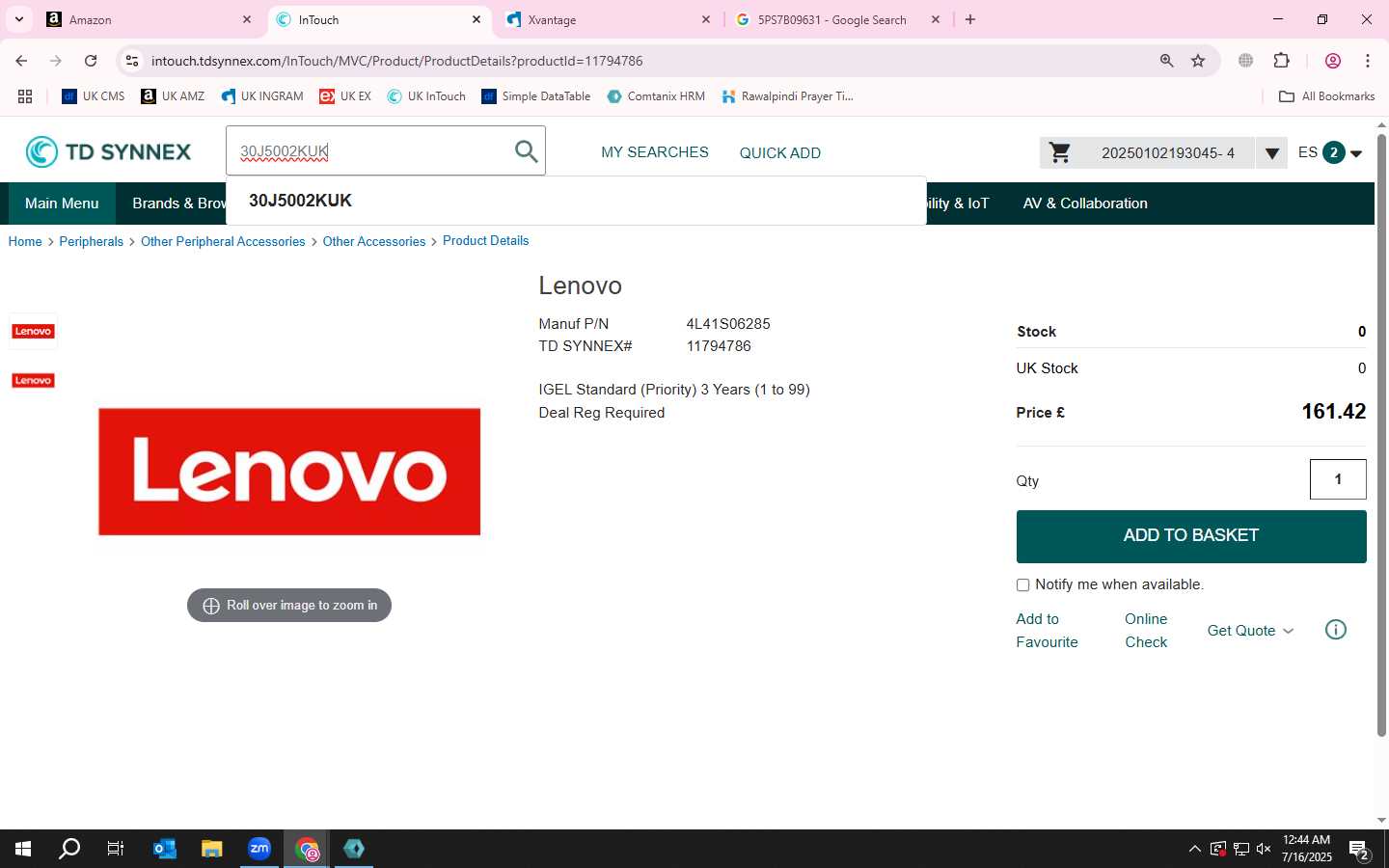
Task: Check the Notify me when available checkbox
Action: tap(1022, 584)
